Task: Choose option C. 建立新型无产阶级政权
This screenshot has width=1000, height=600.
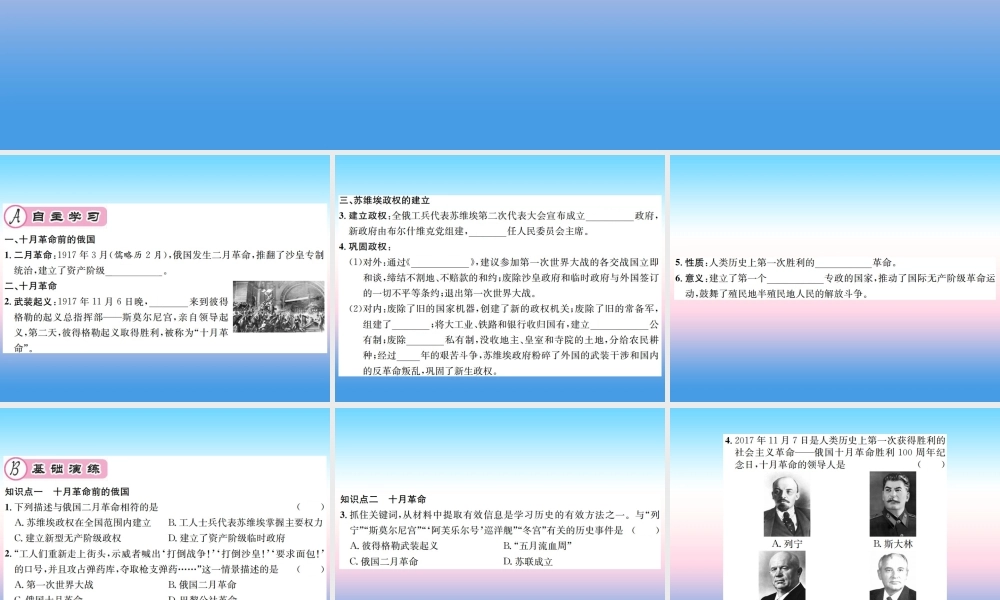Action: coord(68,538)
